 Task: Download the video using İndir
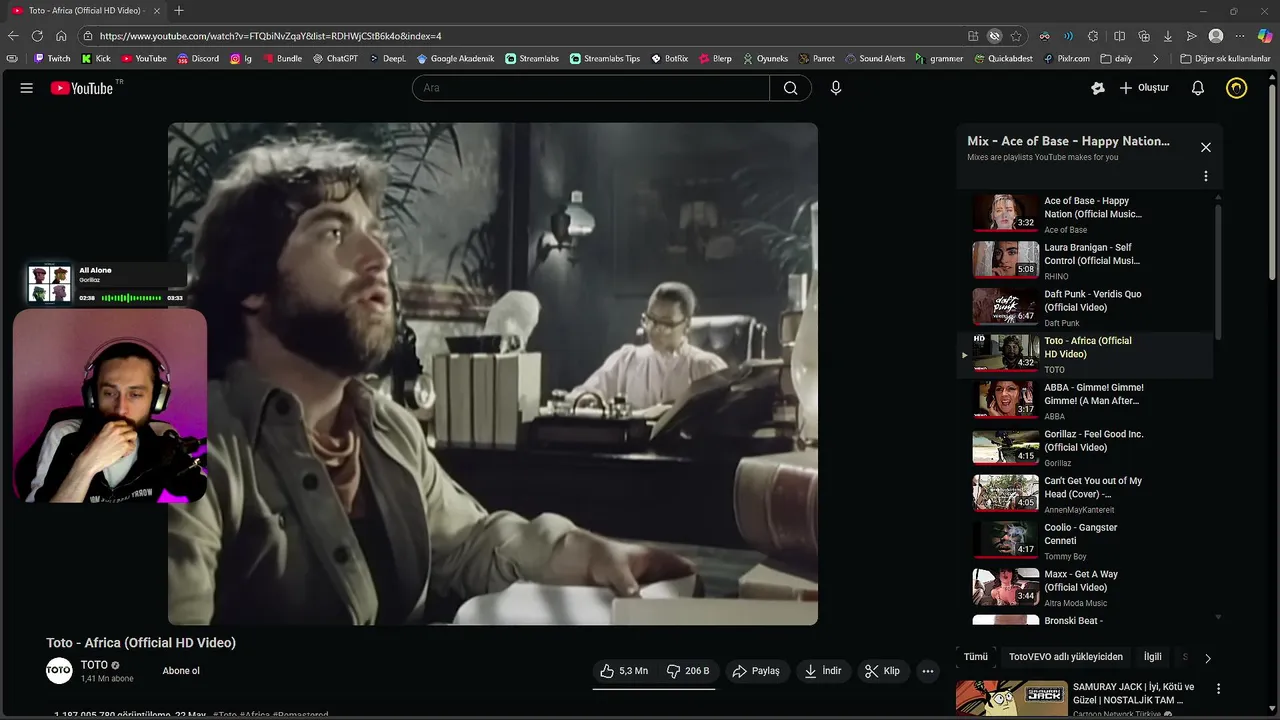coord(822,671)
